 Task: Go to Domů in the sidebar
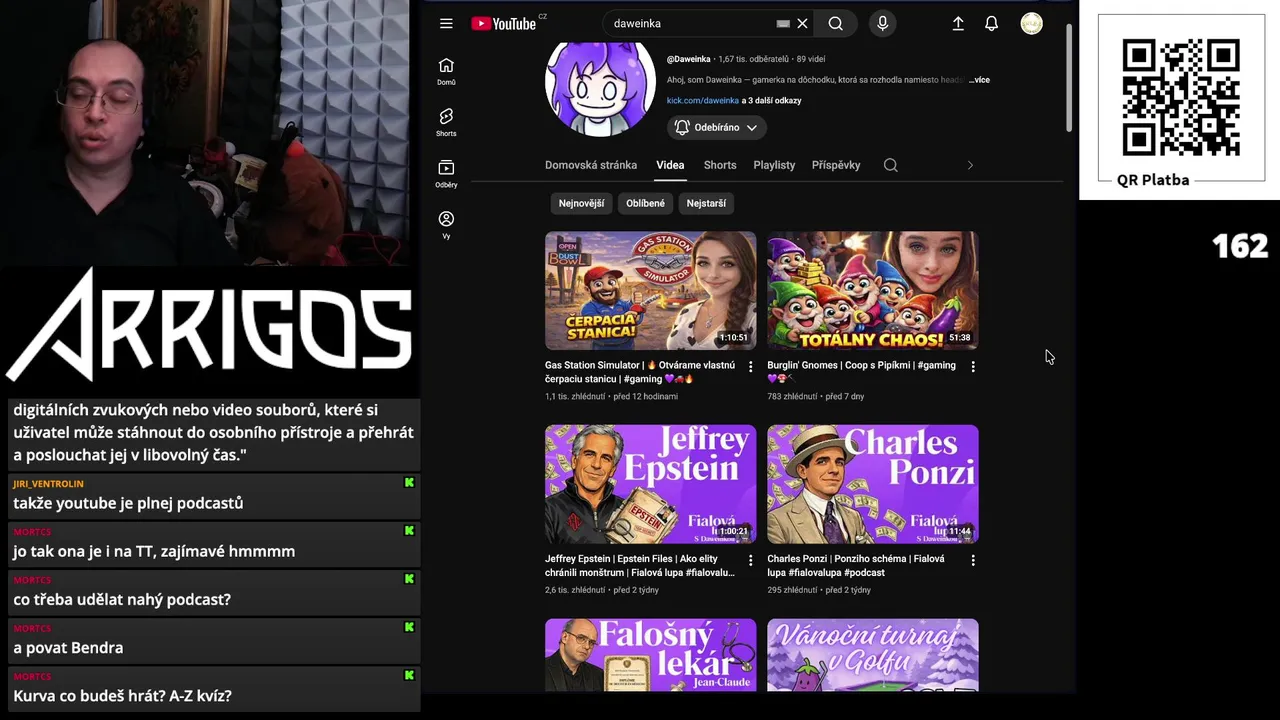coord(446,71)
